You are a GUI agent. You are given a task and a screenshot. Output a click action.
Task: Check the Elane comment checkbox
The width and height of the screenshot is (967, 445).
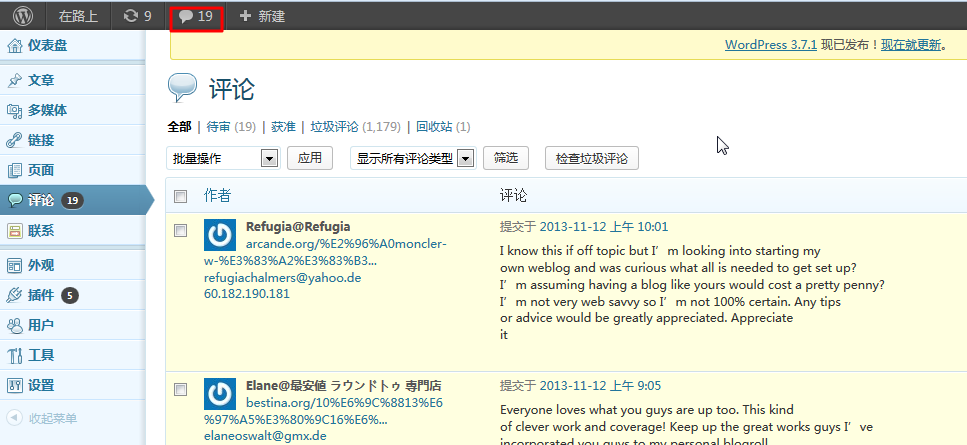click(180, 390)
